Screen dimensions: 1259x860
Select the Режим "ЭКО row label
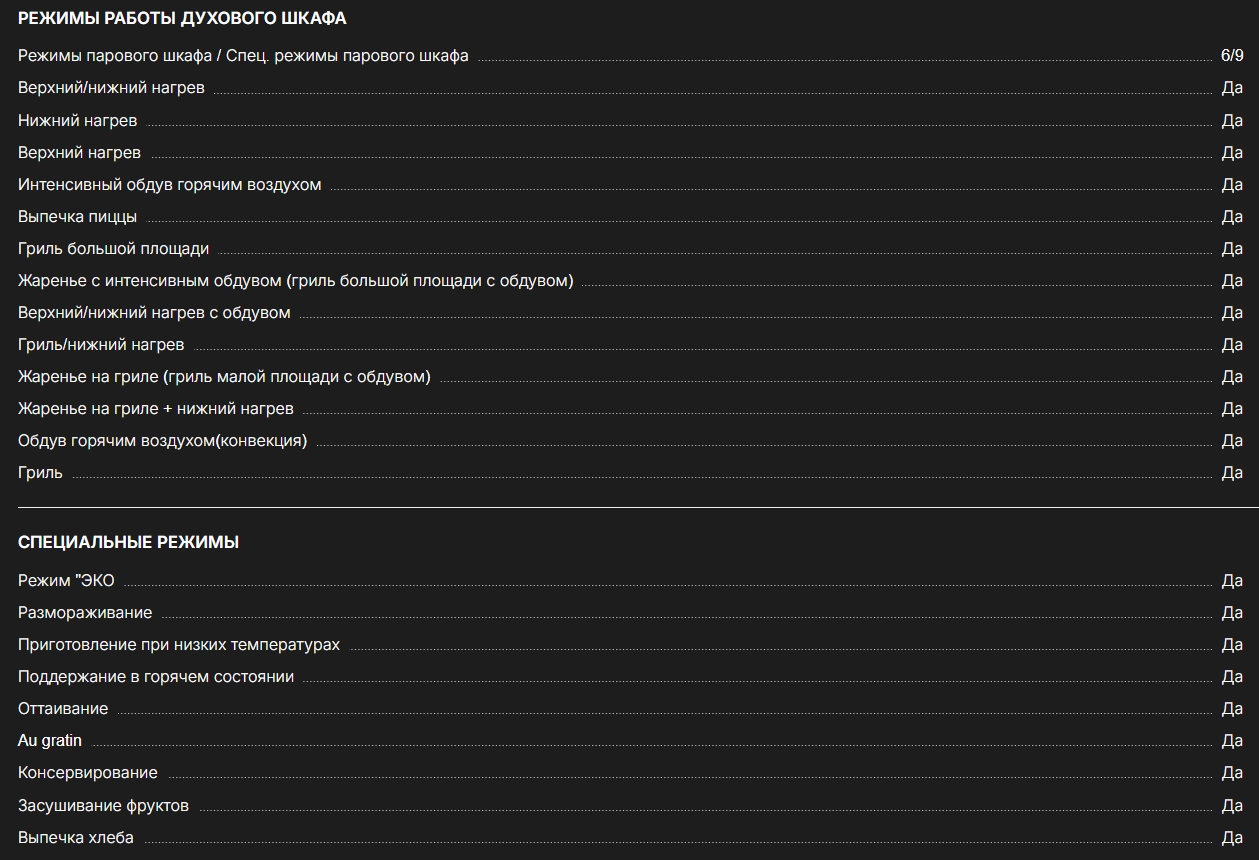click(x=66, y=580)
